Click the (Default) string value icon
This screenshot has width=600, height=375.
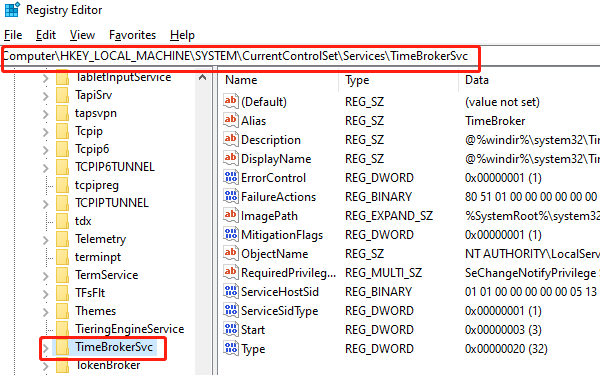231,101
